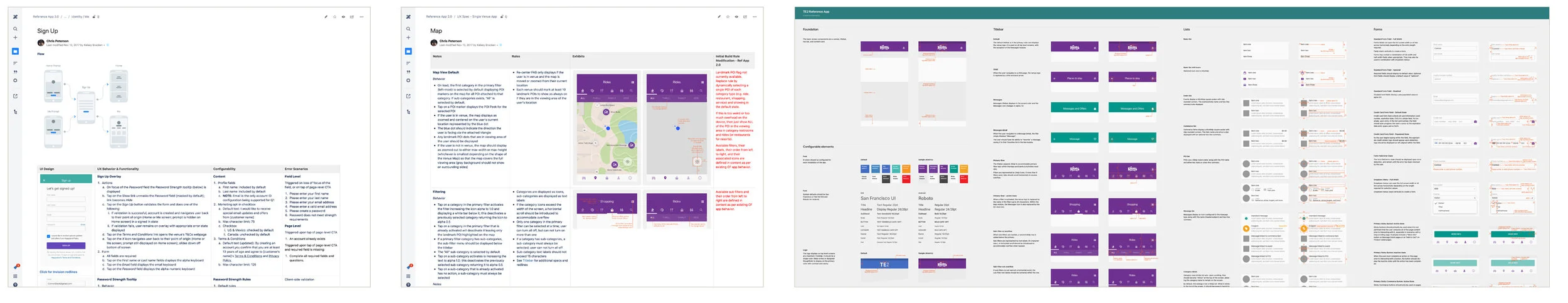Click the Titlebar section heading in TE2 board
The image size is (1568, 303).
pyautogui.click(x=999, y=29)
